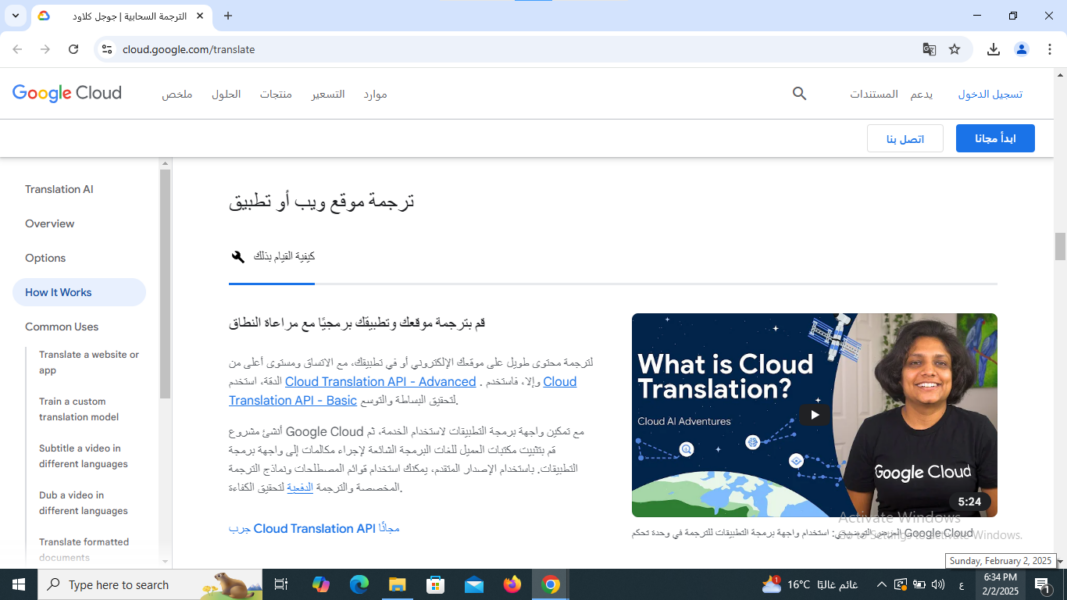This screenshot has width=1067, height=600.
Task: Click the Chrome back arrow
Action: click(18, 49)
